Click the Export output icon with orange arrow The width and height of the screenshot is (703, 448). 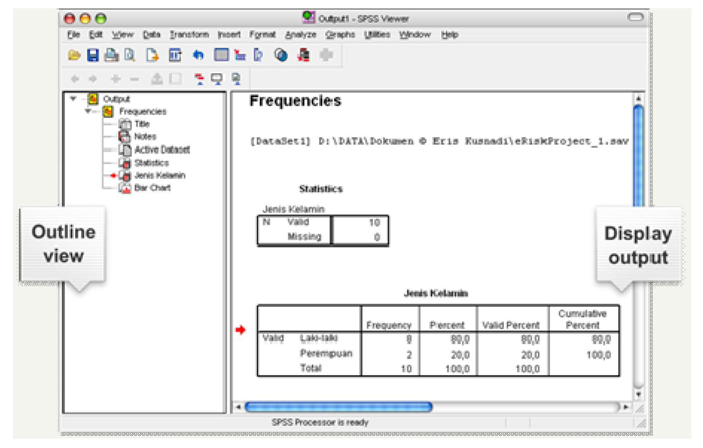tap(152, 55)
